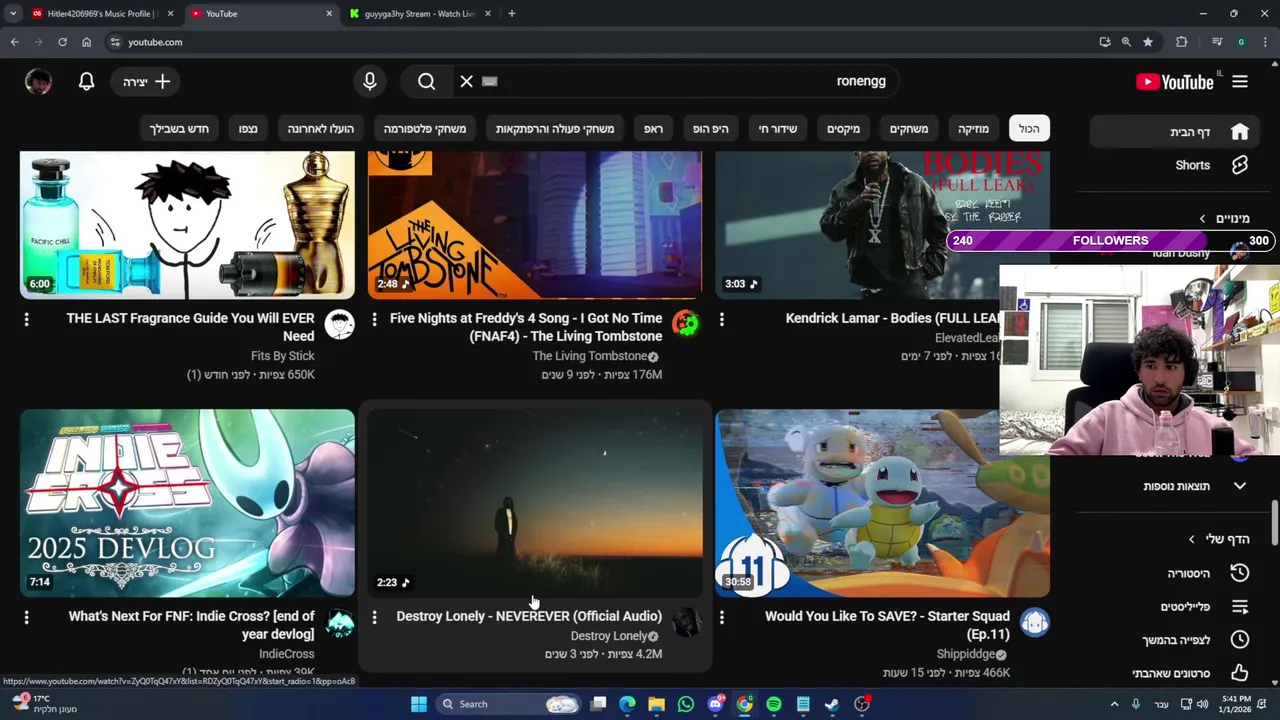The height and width of the screenshot is (720, 1280).
Task: Open options menu for Starter Squad video
Action: point(722,617)
